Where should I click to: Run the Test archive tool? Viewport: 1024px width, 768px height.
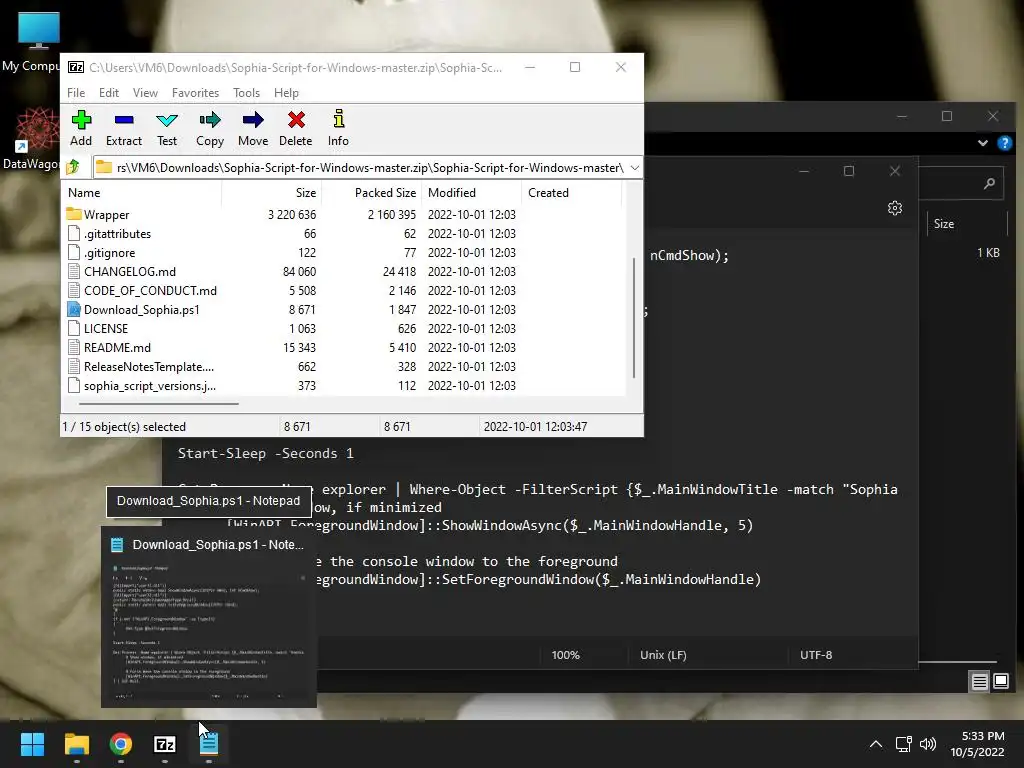click(167, 128)
